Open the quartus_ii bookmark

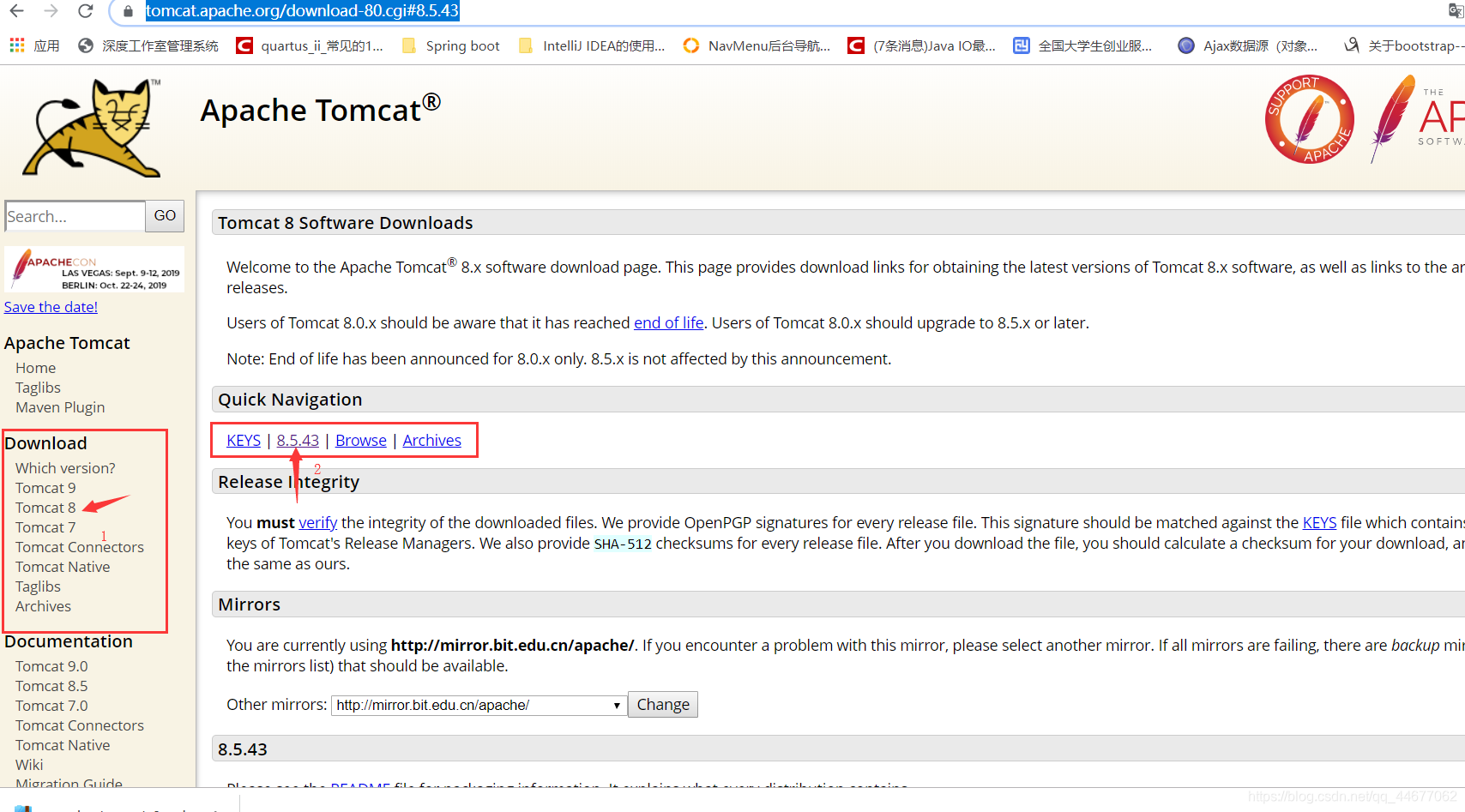coord(310,45)
